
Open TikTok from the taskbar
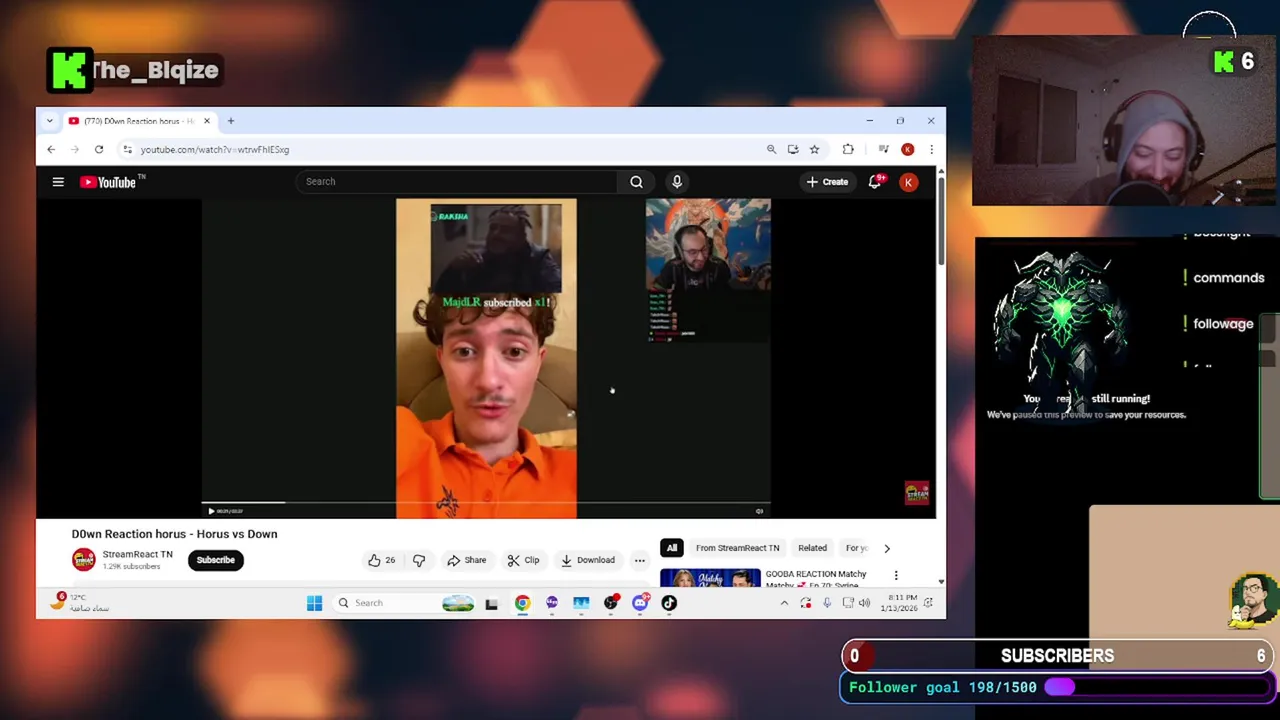point(669,603)
